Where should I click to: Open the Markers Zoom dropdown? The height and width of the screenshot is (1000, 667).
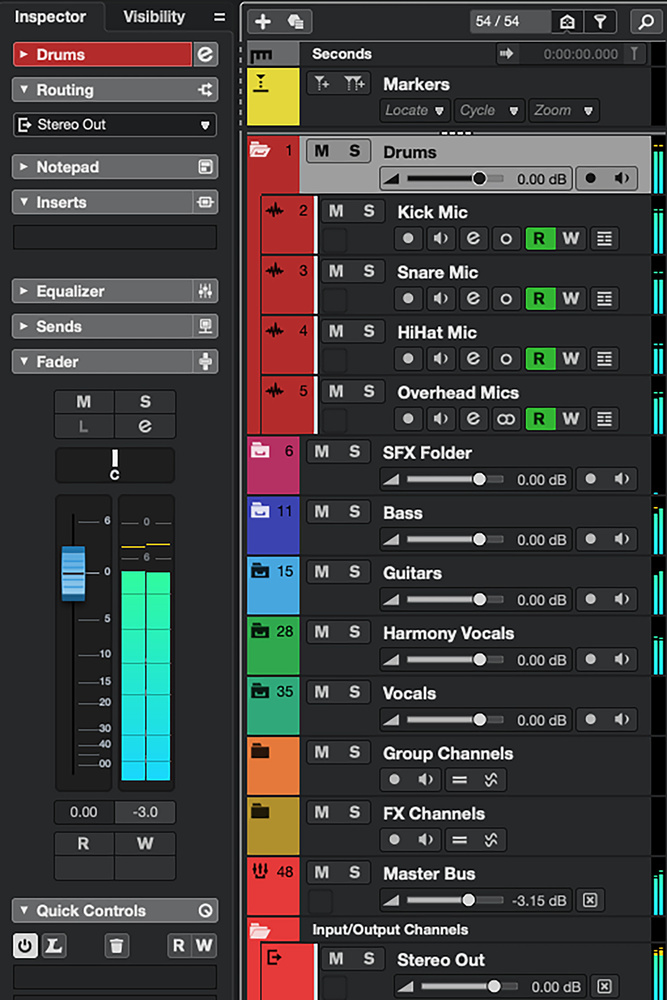click(x=563, y=110)
